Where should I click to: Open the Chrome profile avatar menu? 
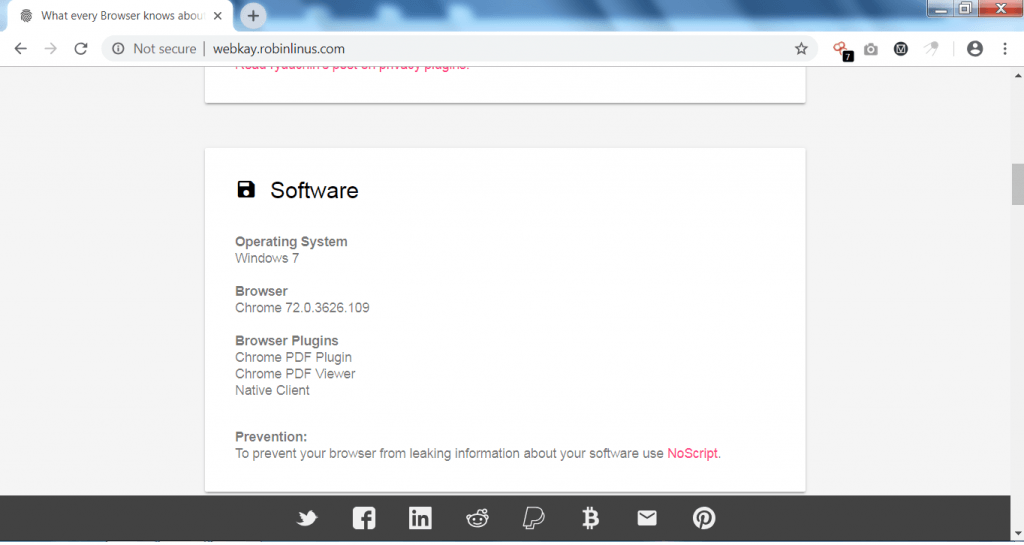click(x=975, y=49)
